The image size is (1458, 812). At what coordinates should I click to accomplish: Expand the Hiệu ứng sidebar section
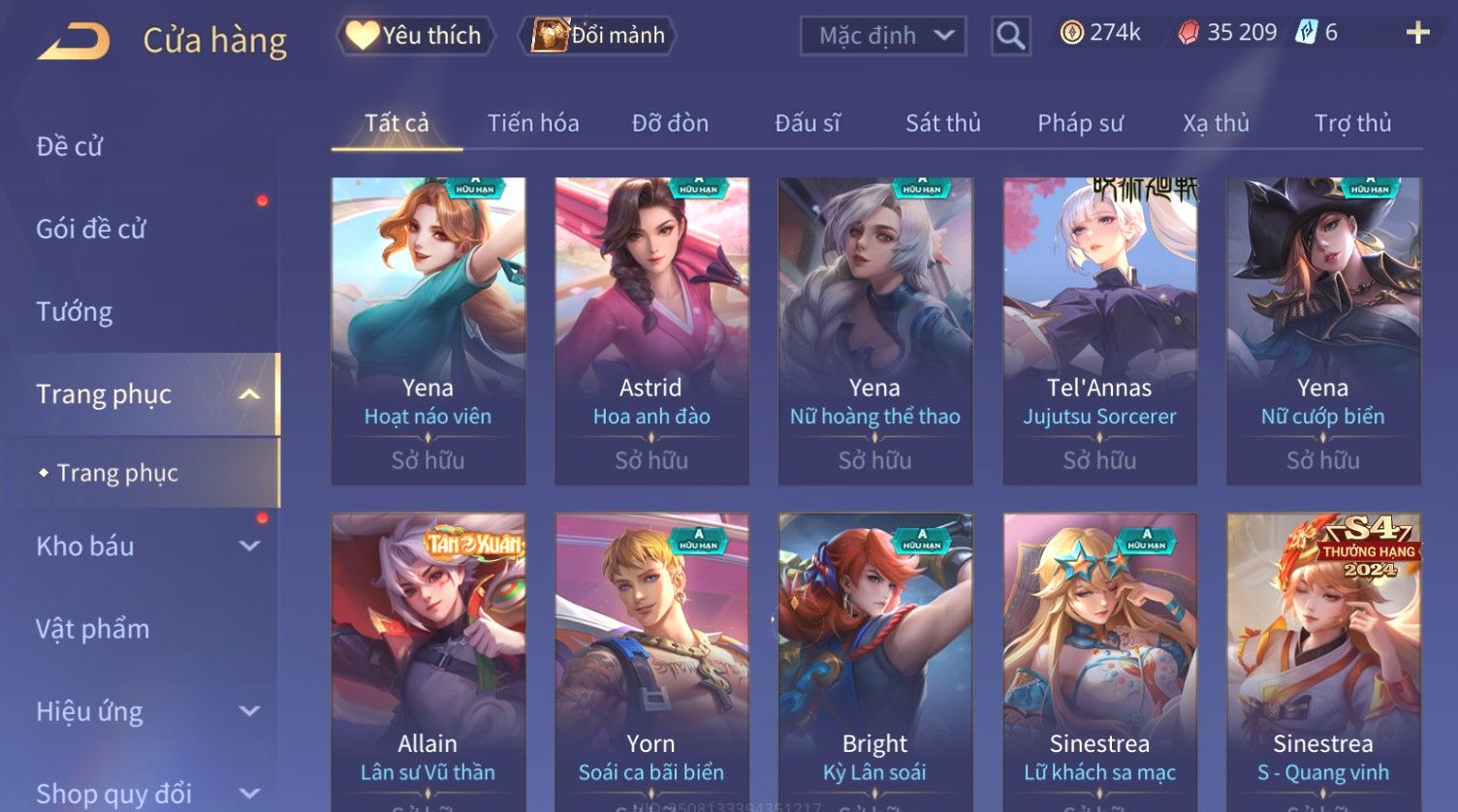tap(249, 711)
